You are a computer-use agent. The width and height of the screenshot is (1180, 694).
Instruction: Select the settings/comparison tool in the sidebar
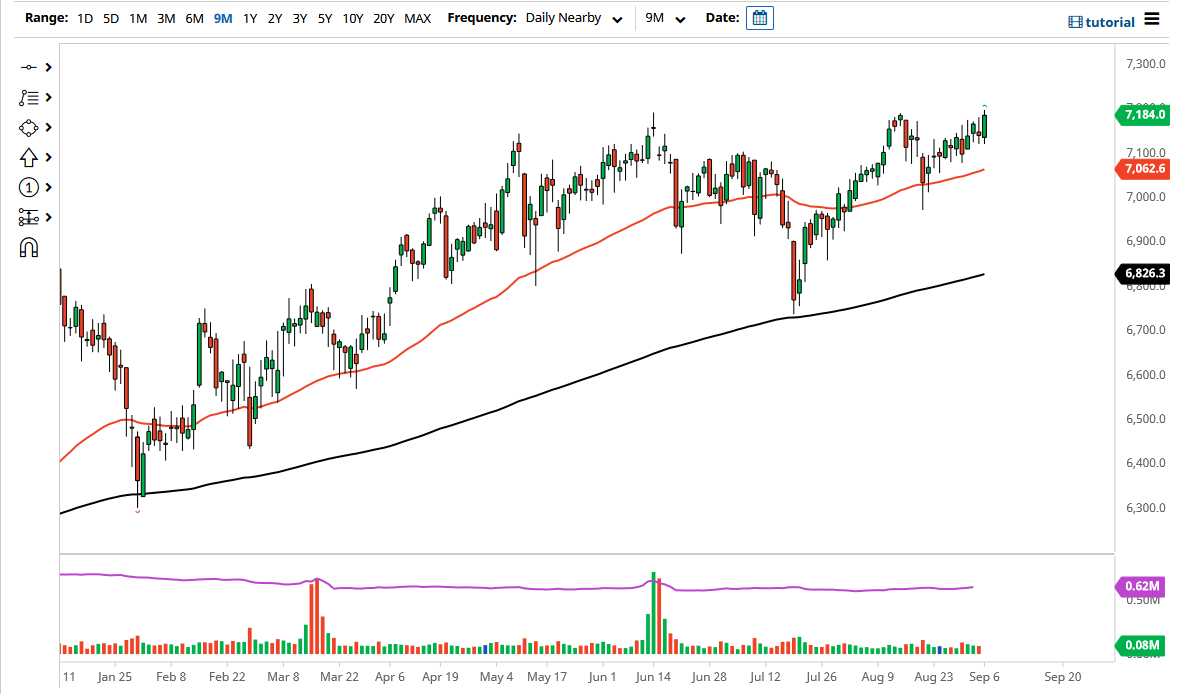(x=29, y=217)
